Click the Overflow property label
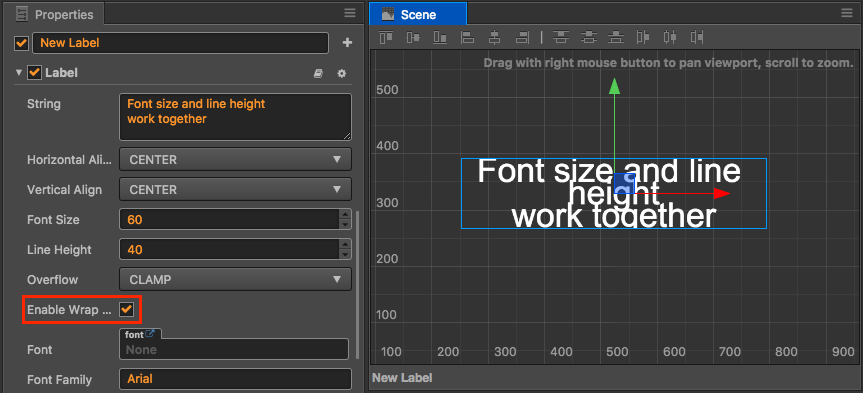This screenshot has height=393, width=863. click(x=53, y=280)
